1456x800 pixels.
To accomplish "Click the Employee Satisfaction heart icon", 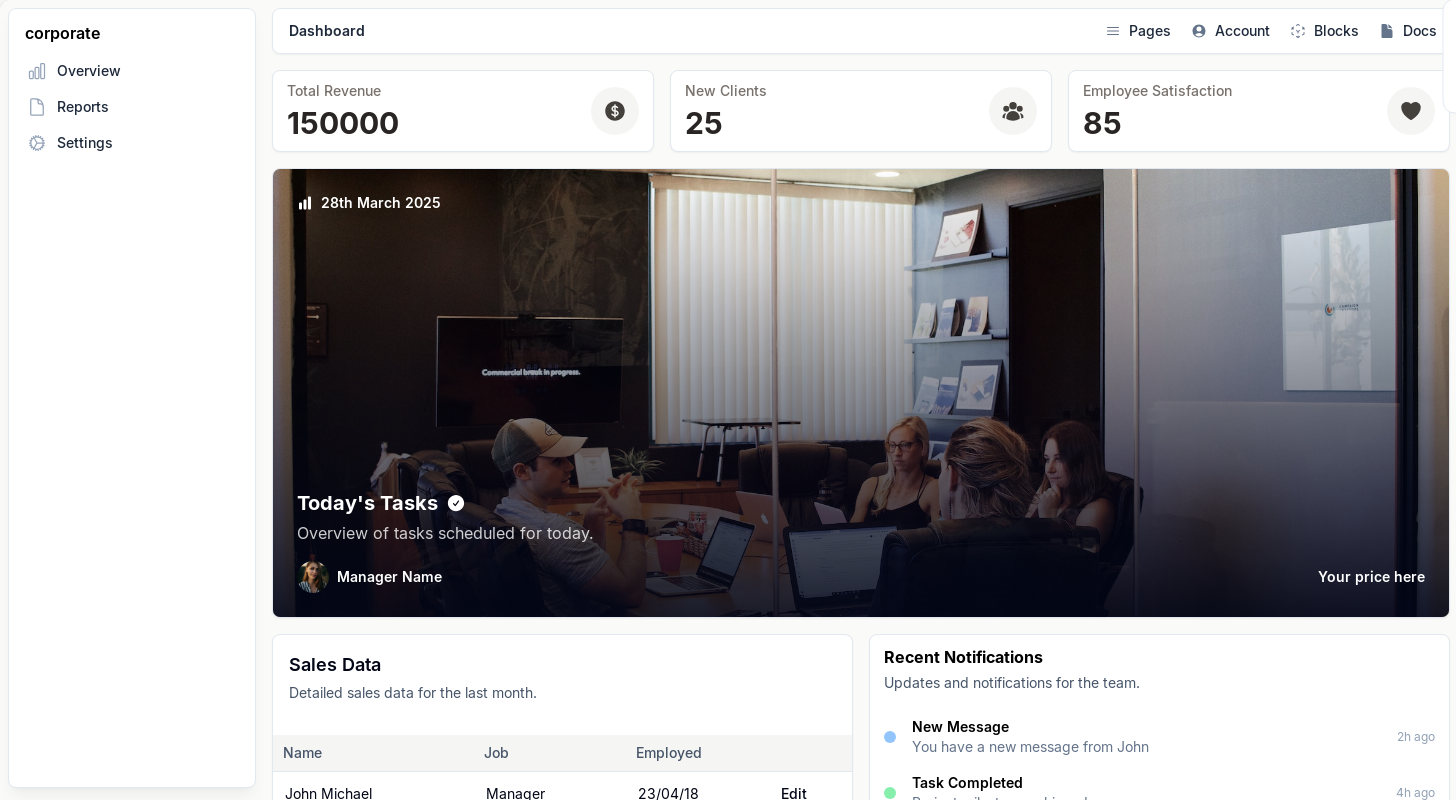I will point(1411,111).
